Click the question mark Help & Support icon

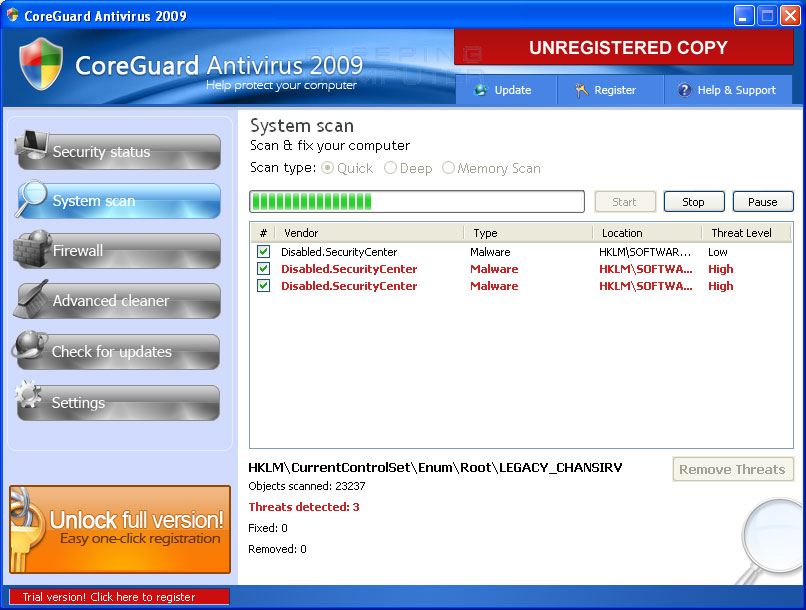pyautogui.click(x=685, y=90)
